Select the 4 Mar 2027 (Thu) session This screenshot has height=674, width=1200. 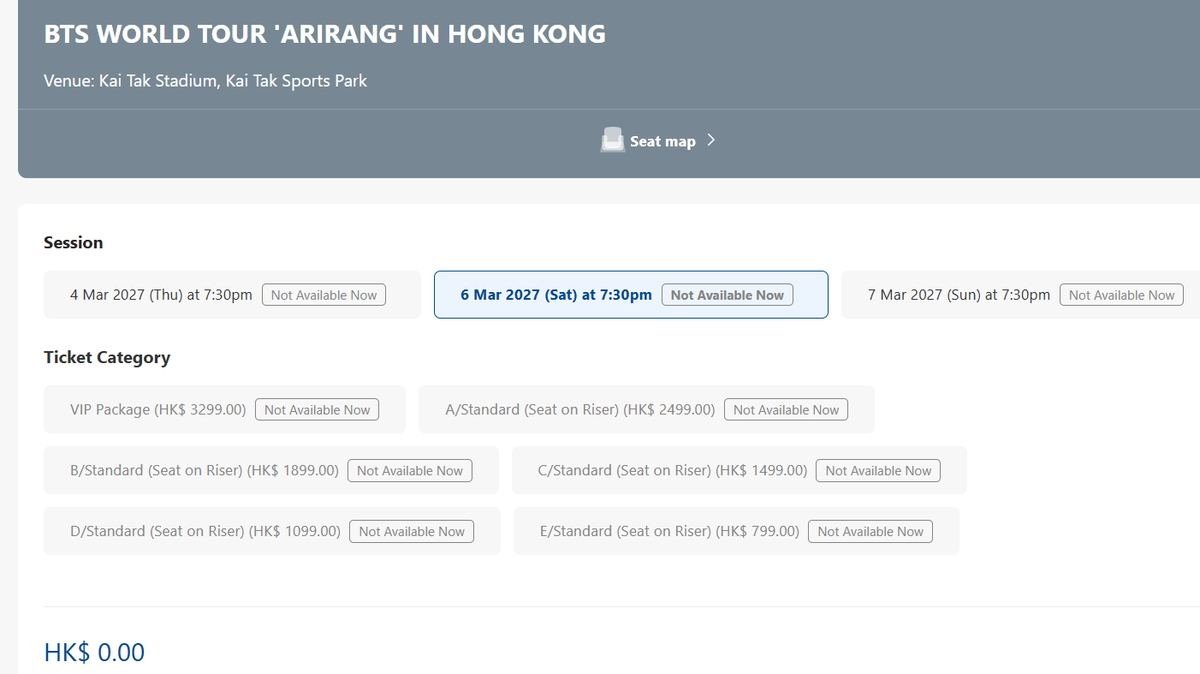[232, 295]
